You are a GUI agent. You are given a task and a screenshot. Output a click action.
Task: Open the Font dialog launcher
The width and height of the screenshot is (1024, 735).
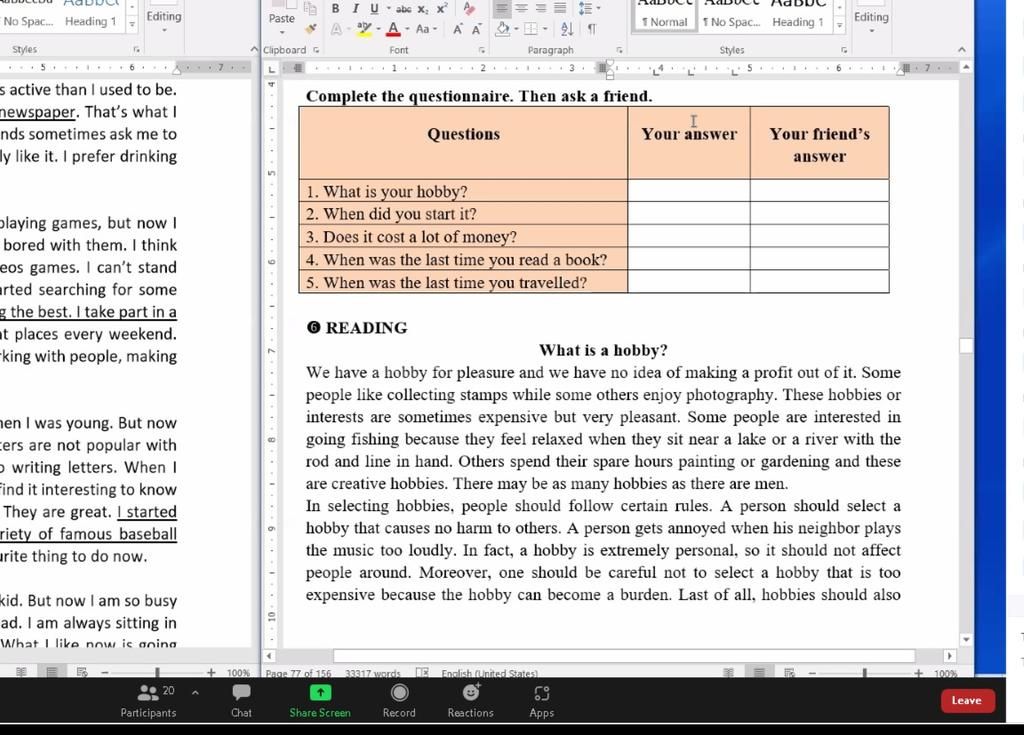click(481, 50)
